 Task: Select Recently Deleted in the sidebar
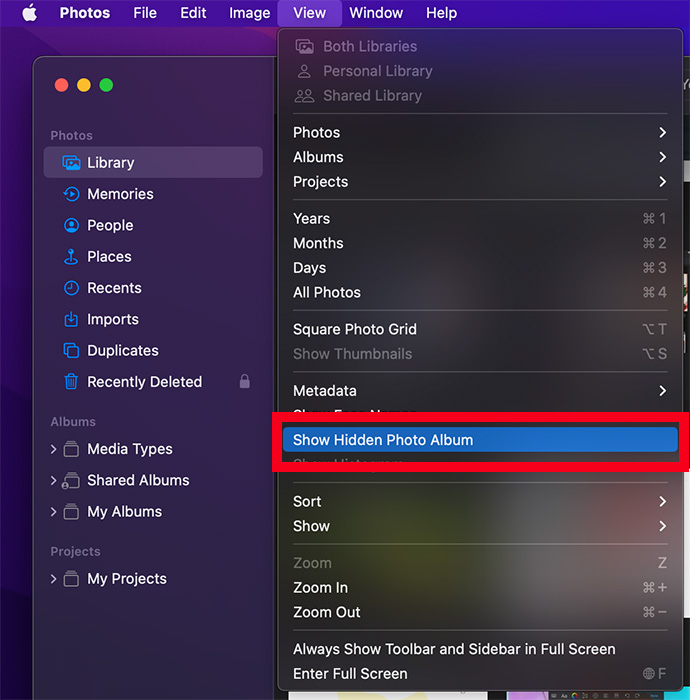(153, 382)
